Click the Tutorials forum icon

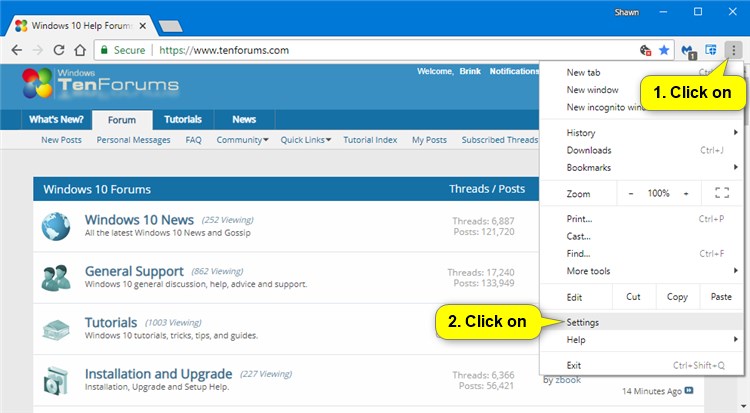coord(55,330)
